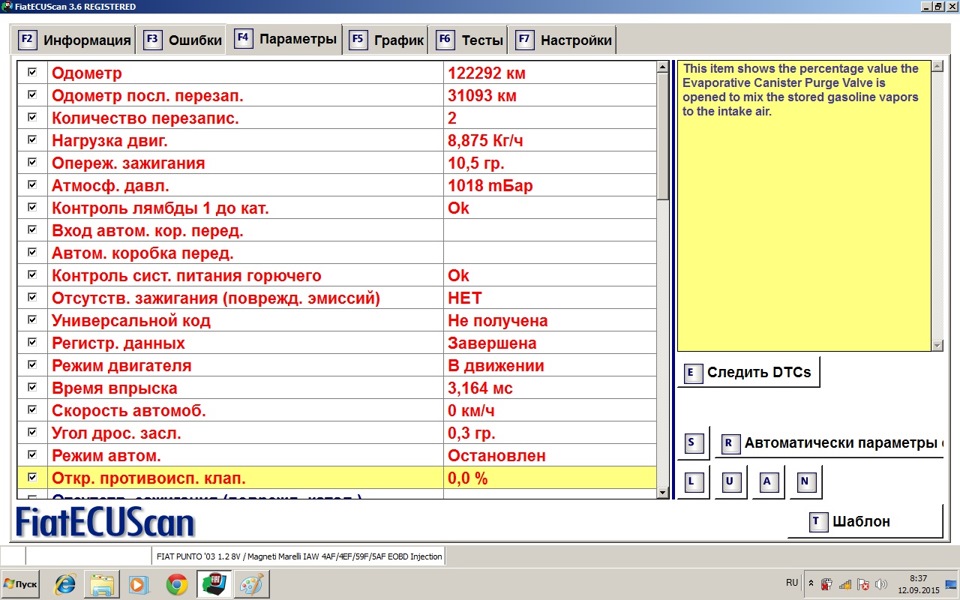Select Время впрыска value 3,164 мс
This screenshot has height=600, width=960.
coord(480,388)
